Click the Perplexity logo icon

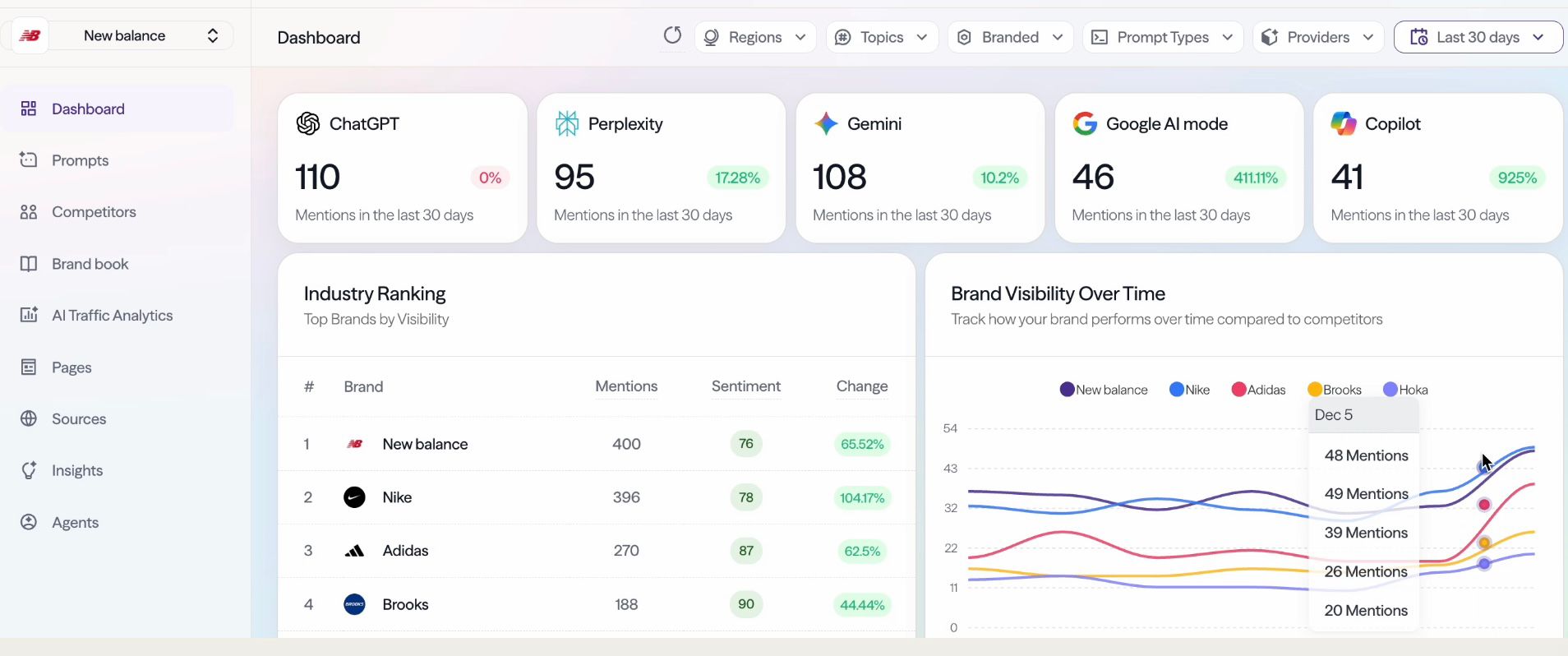pyautogui.click(x=567, y=124)
